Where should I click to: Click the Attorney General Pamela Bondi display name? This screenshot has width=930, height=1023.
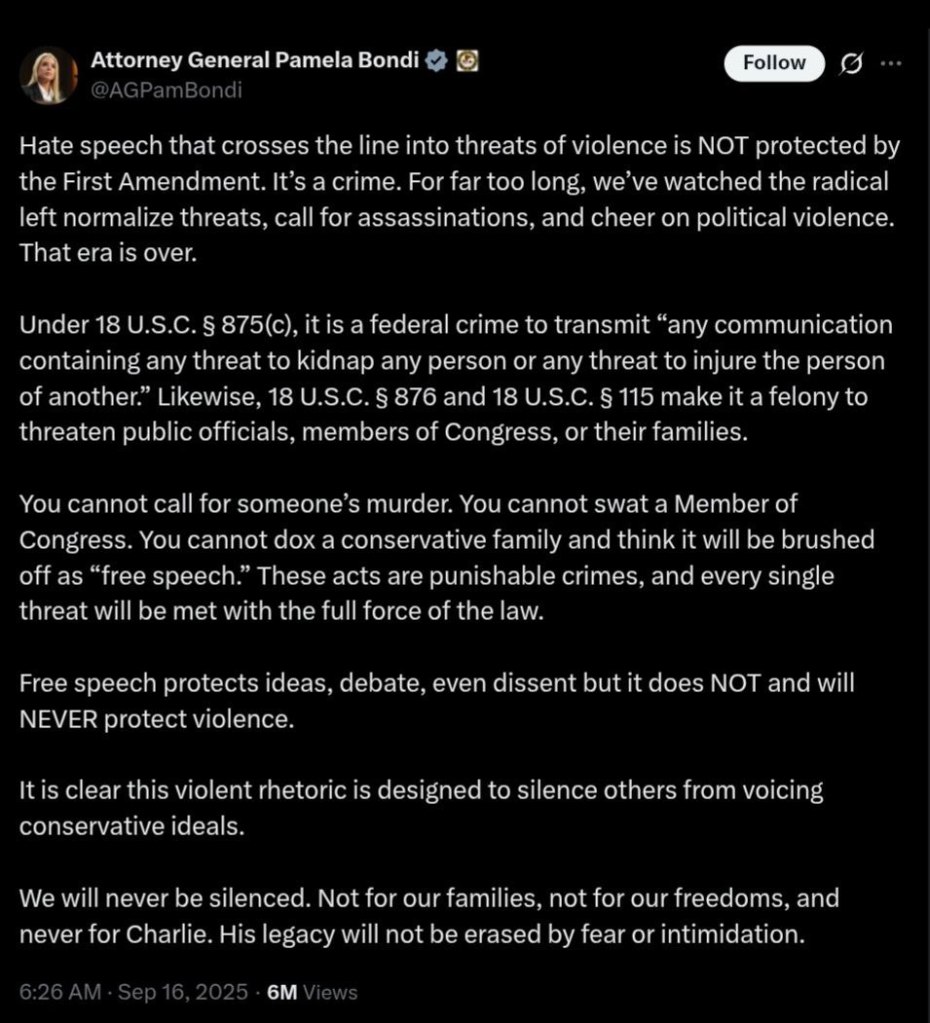click(255, 61)
